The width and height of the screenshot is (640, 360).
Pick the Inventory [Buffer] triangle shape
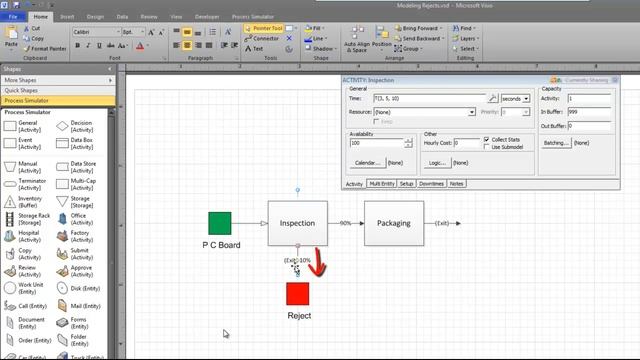[10, 202]
